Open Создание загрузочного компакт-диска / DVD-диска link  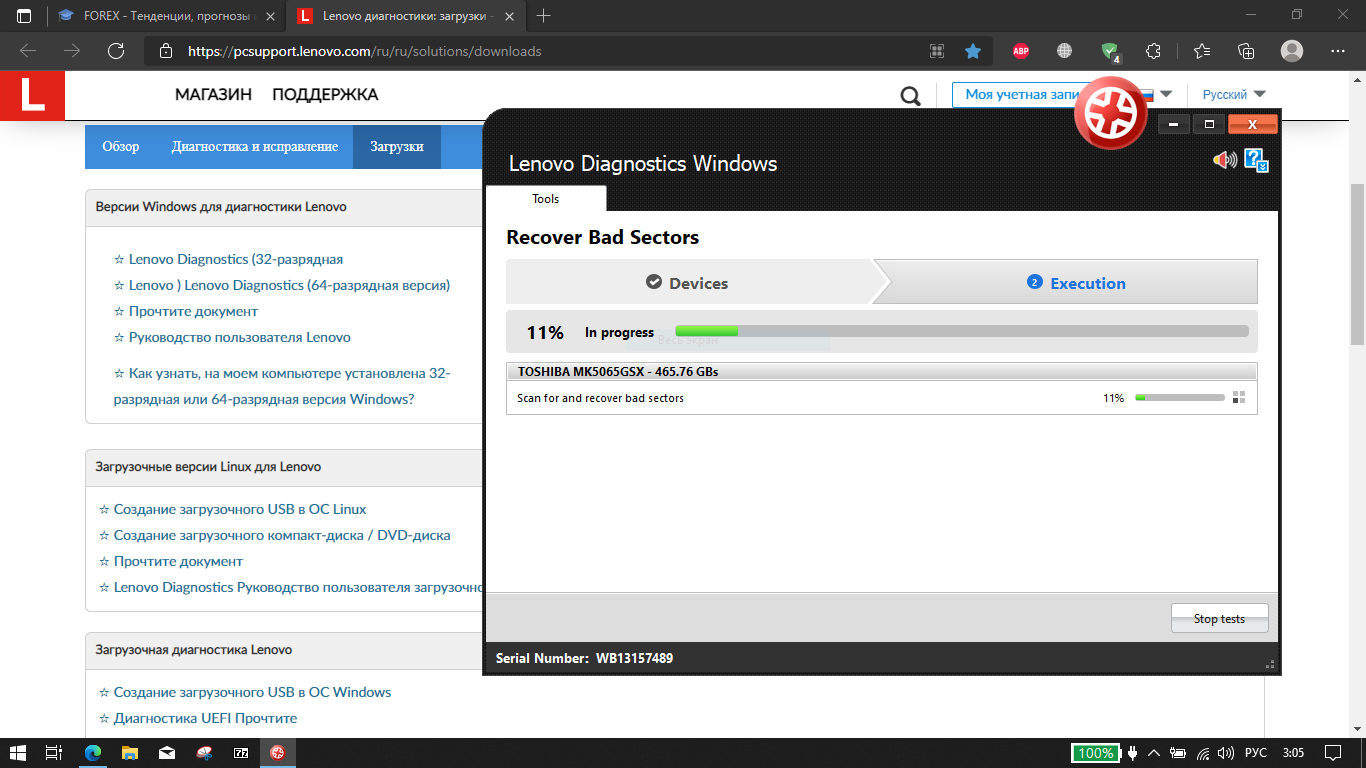click(x=282, y=535)
